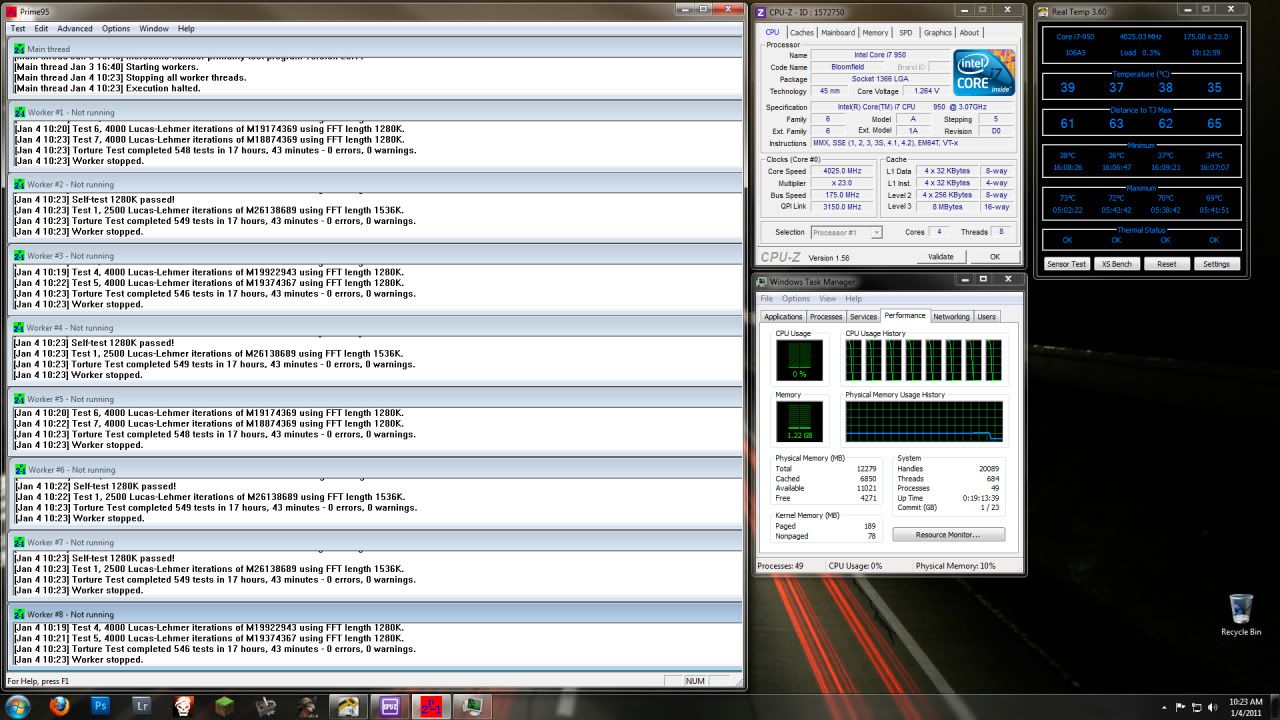This screenshot has height=720, width=1280.
Task: Switch to Prime95 via taskbar button
Action: point(431,707)
